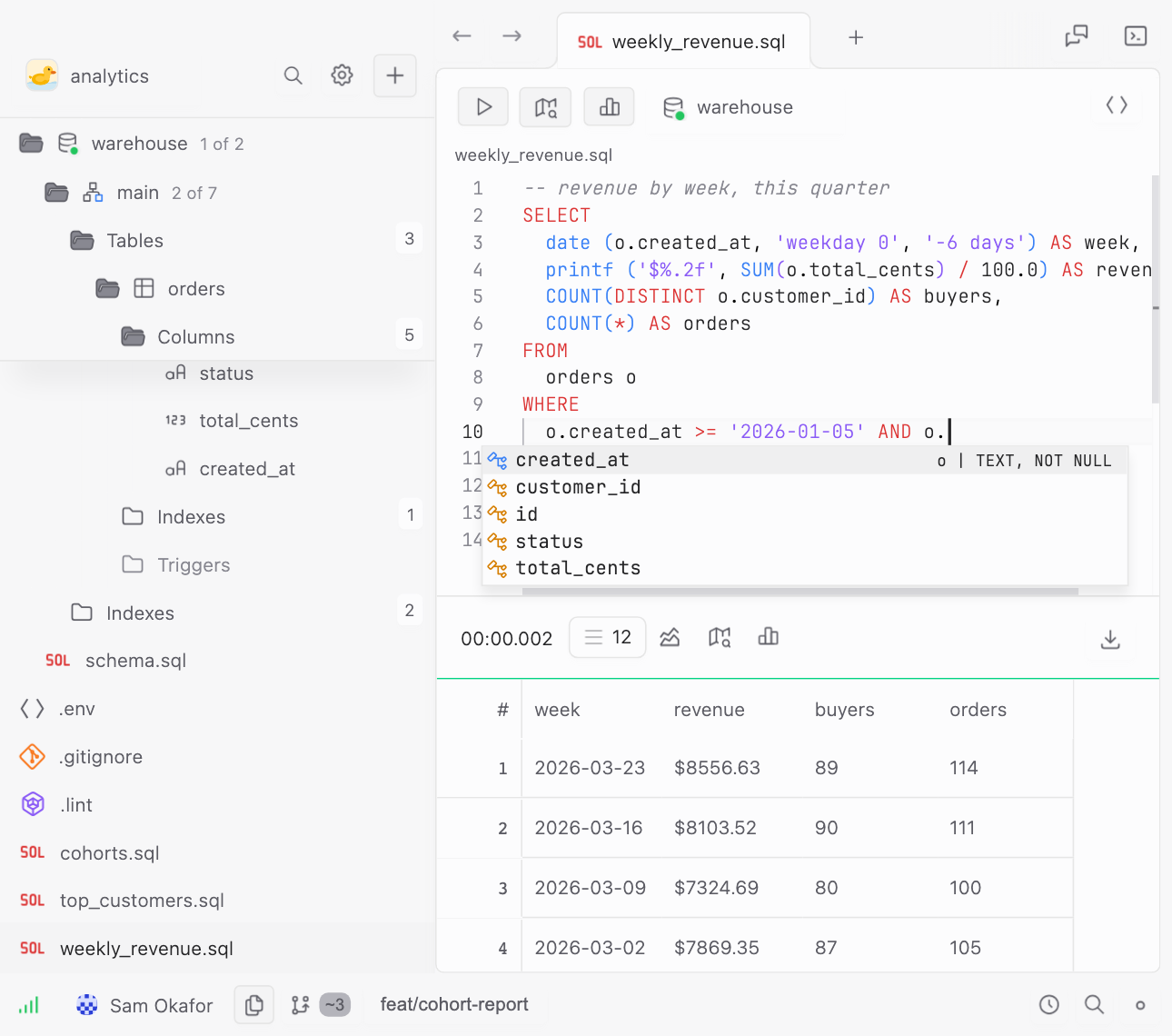Switch to the weekly_revenue.sql tab
The width and height of the screenshot is (1172, 1036).
pos(682,42)
